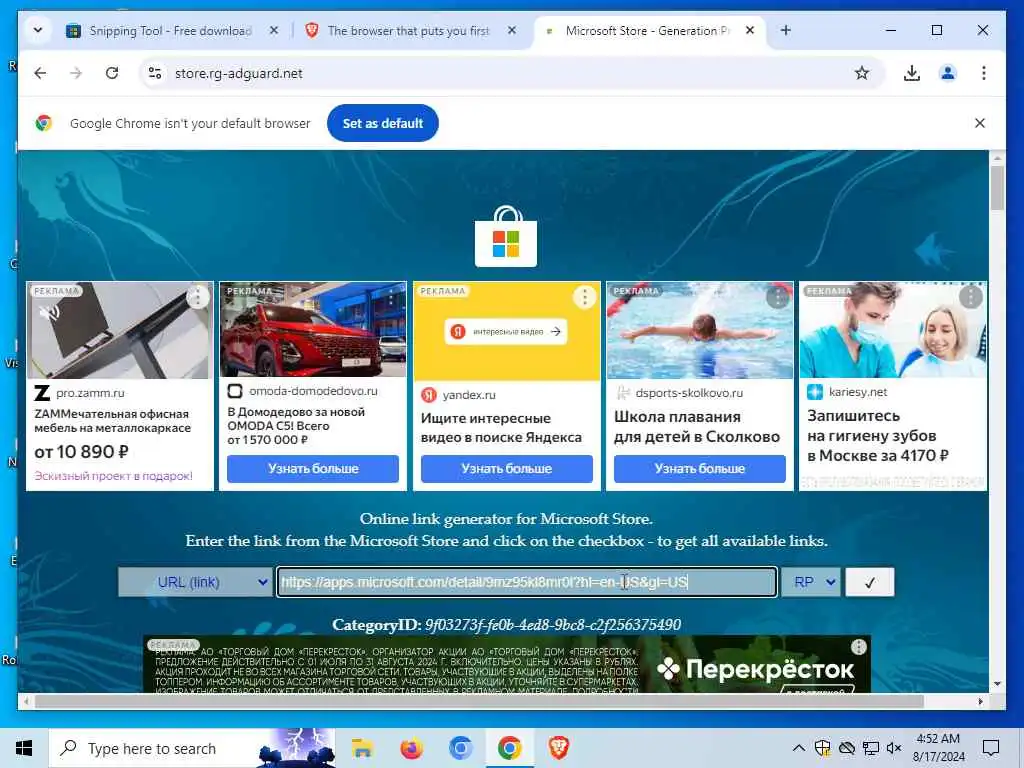Open options menu on pro.zamm.ru ad
The height and width of the screenshot is (768, 1024).
click(197, 297)
